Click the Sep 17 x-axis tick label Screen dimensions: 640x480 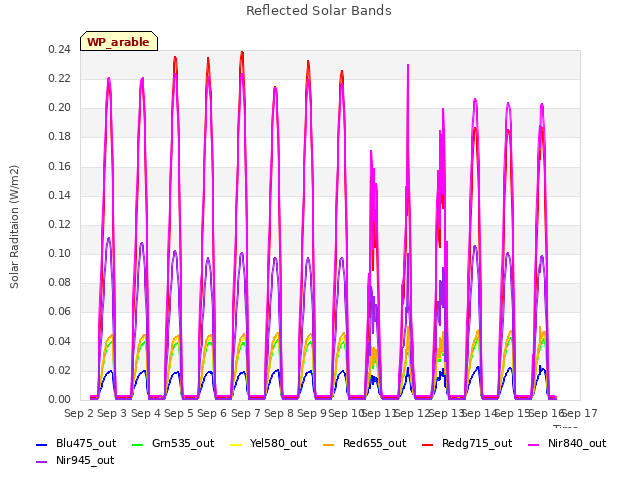580,413
